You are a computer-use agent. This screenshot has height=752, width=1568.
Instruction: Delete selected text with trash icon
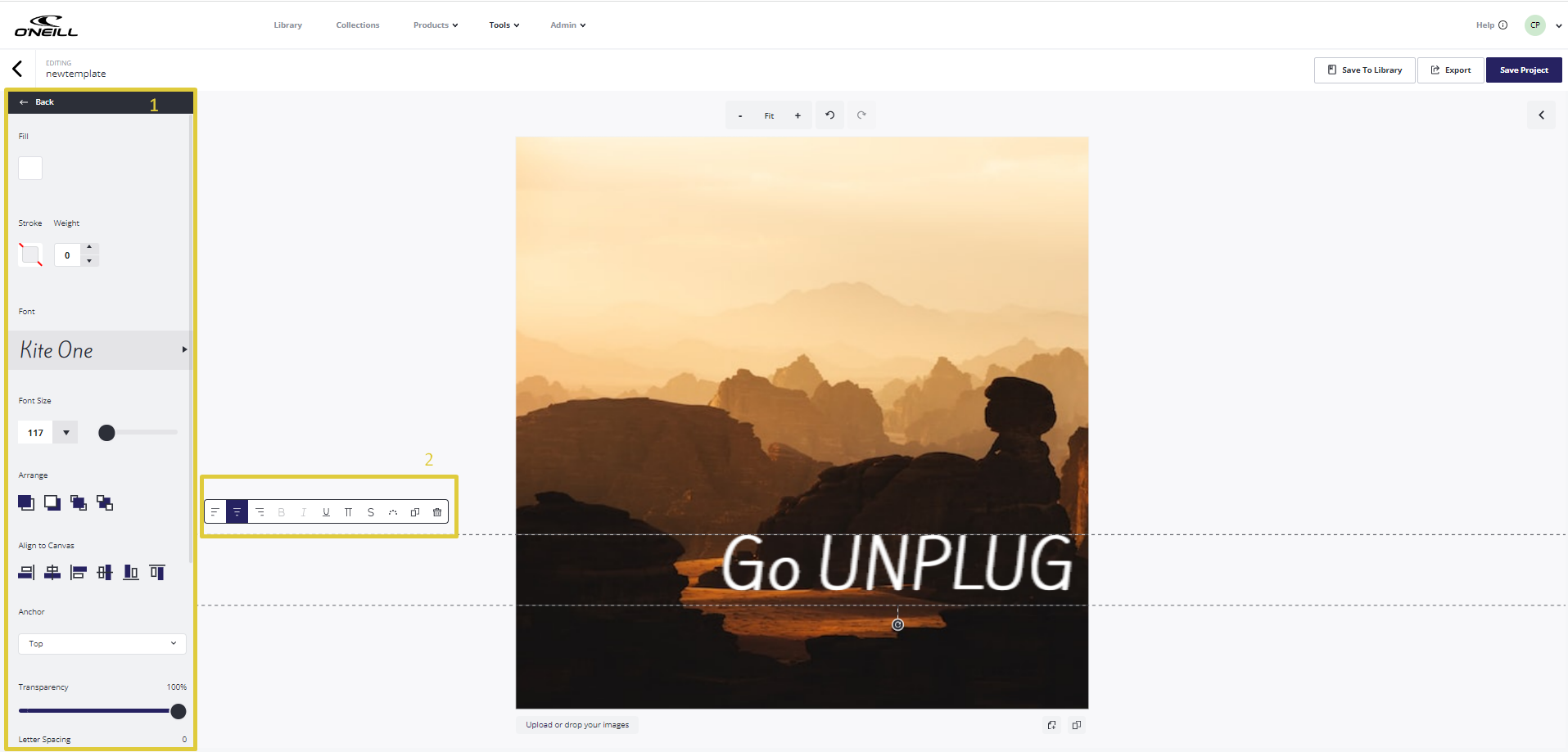coord(437,512)
